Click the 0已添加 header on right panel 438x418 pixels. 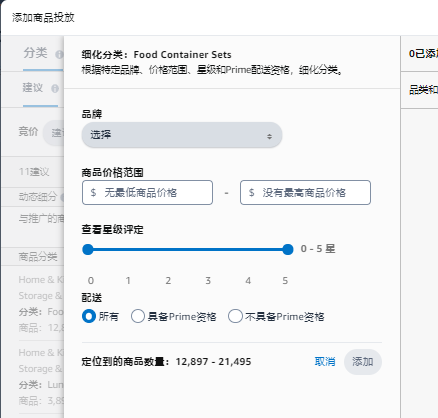pos(423,54)
